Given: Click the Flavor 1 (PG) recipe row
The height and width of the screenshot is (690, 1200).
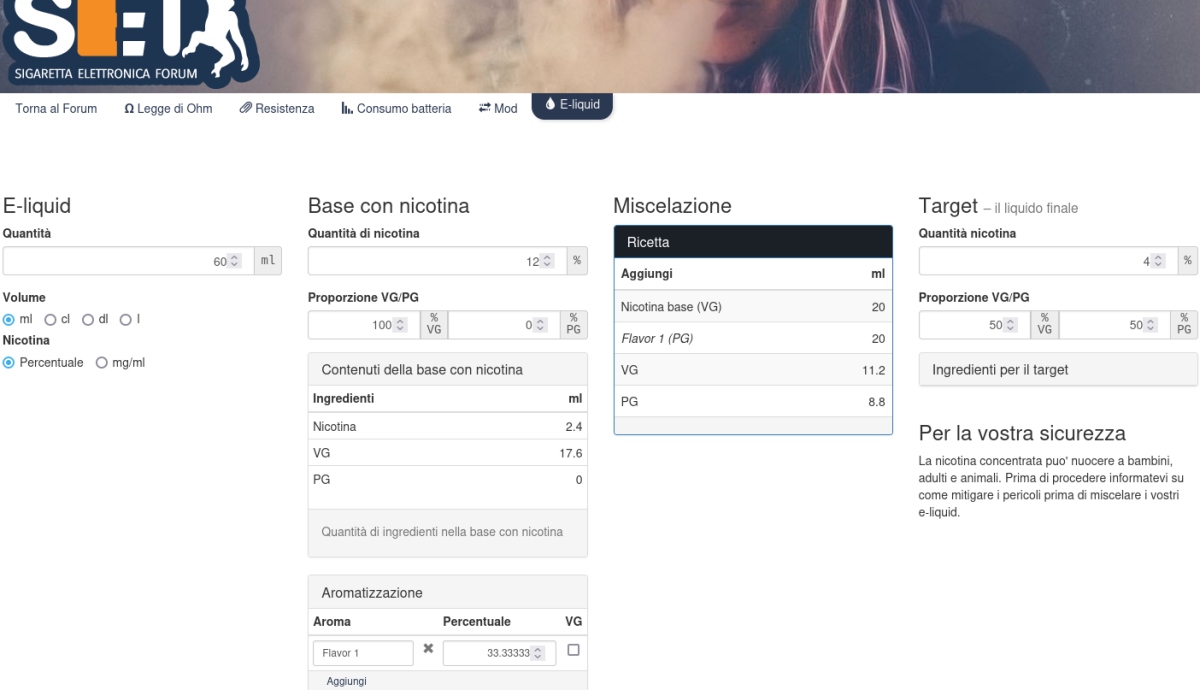Looking at the screenshot, I should [x=753, y=339].
